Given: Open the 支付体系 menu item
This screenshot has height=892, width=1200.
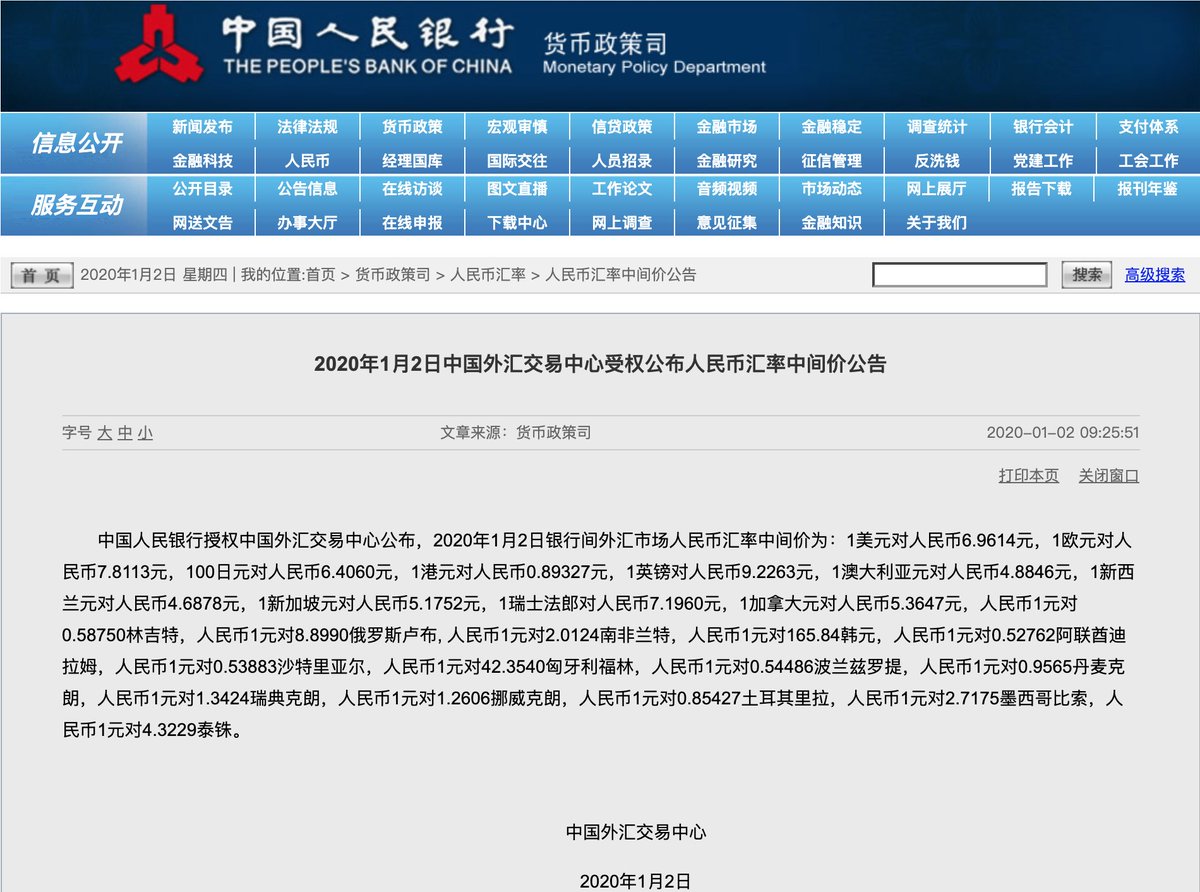Looking at the screenshot, I should tap(1148, 127).
